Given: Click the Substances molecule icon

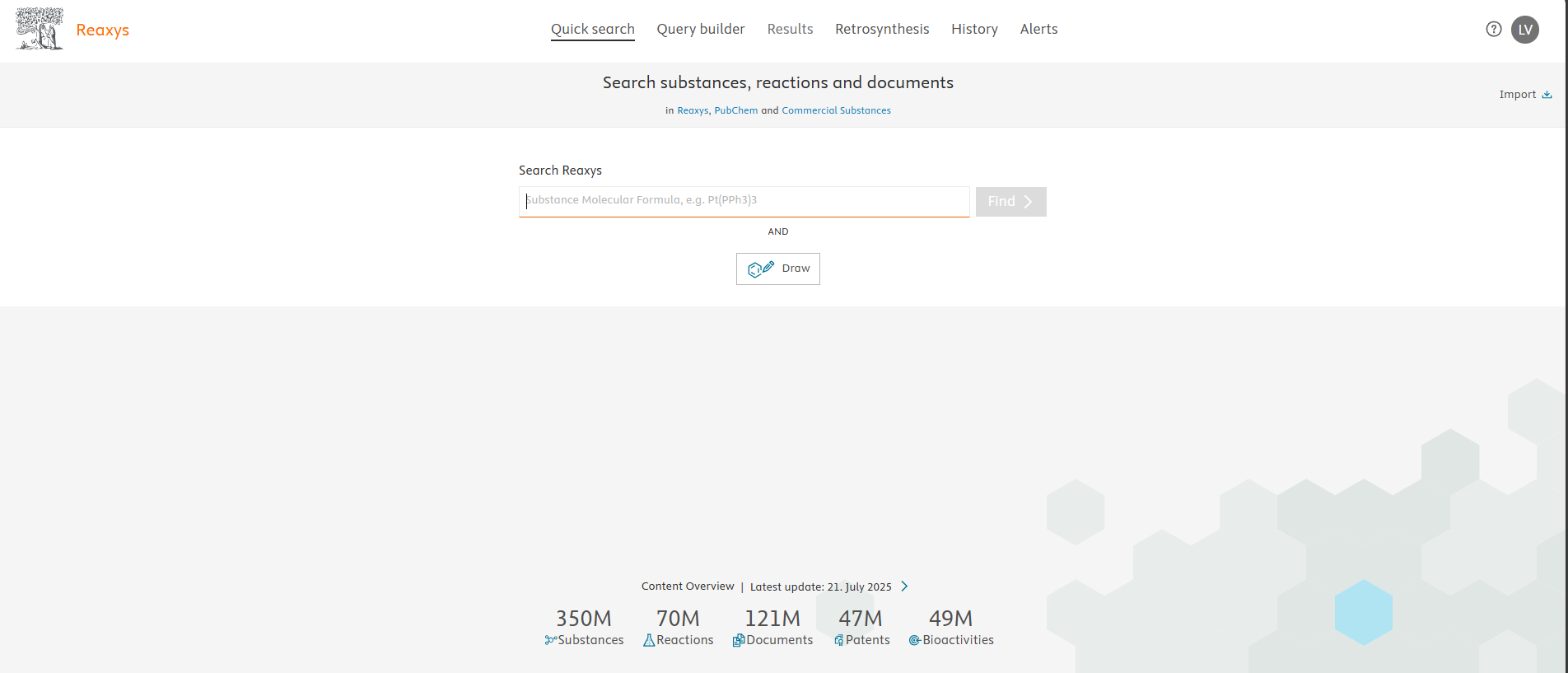Looking at the screenshot, I should [x=550, y=640].
